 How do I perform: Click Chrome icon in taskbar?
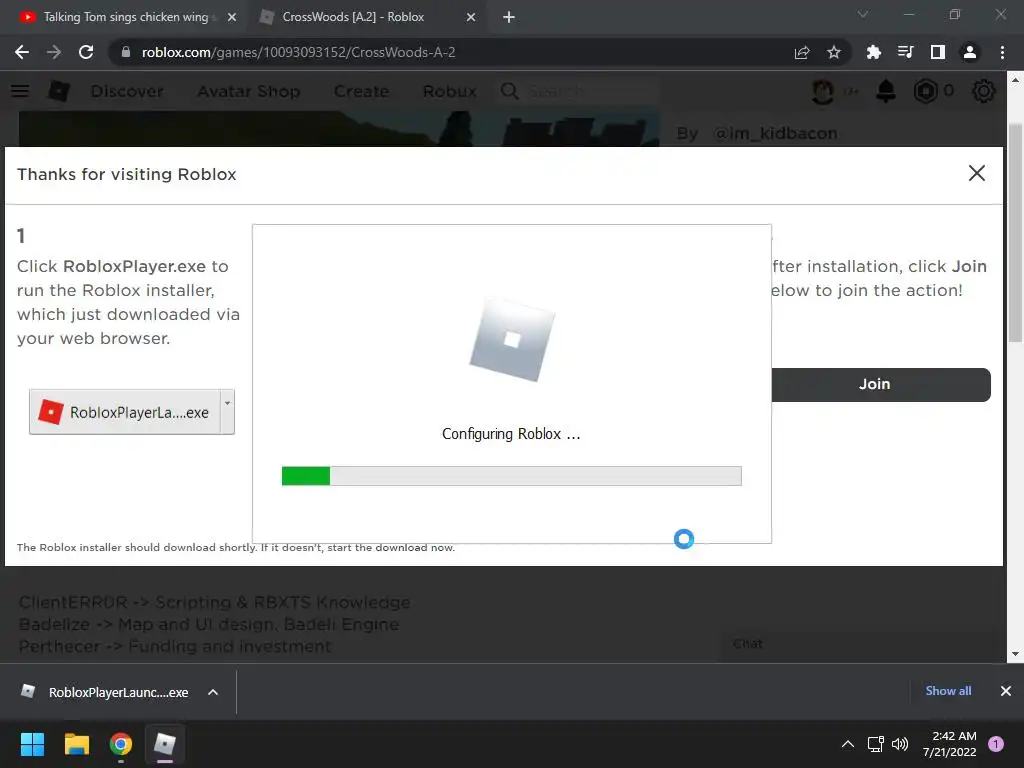click(x=121, y=744)
